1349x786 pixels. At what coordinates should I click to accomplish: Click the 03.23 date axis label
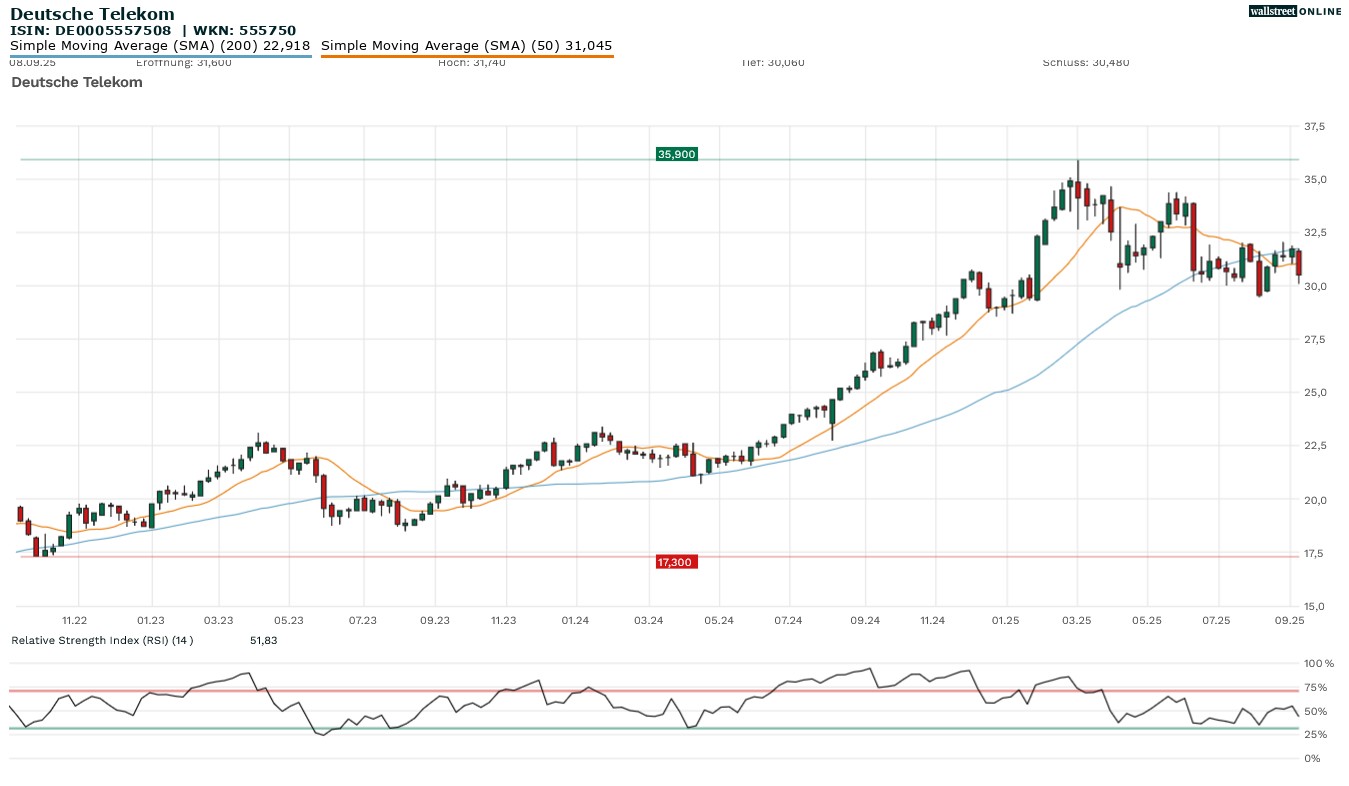click(218, 621)
